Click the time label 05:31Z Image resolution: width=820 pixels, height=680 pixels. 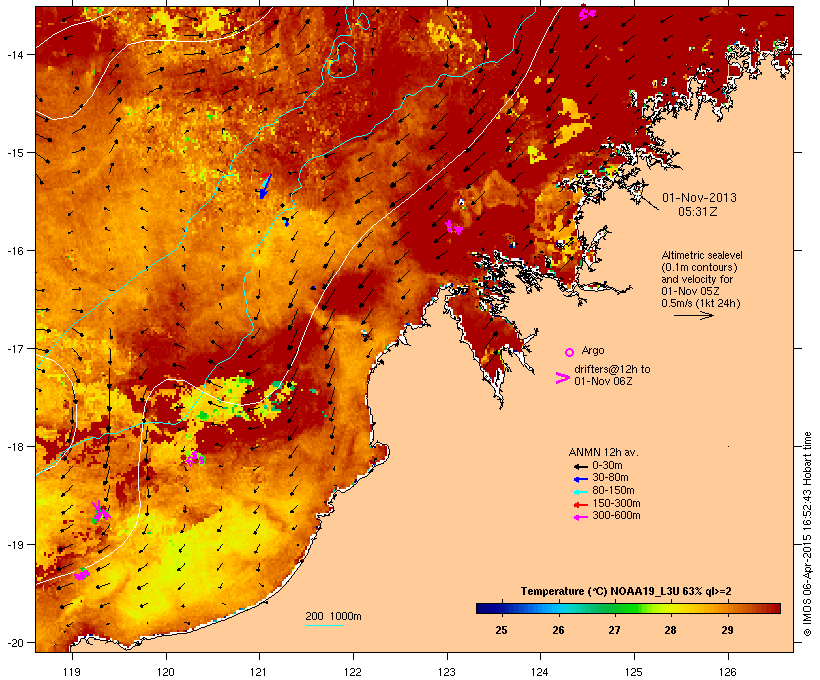[698, 212]
